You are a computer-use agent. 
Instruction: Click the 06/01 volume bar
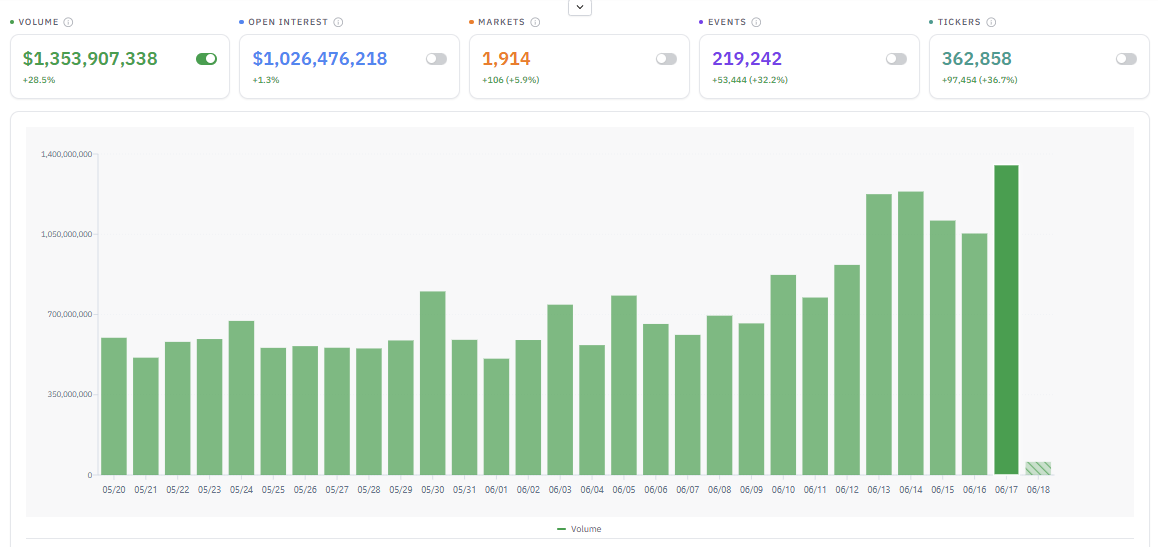[x=496, y=416]
